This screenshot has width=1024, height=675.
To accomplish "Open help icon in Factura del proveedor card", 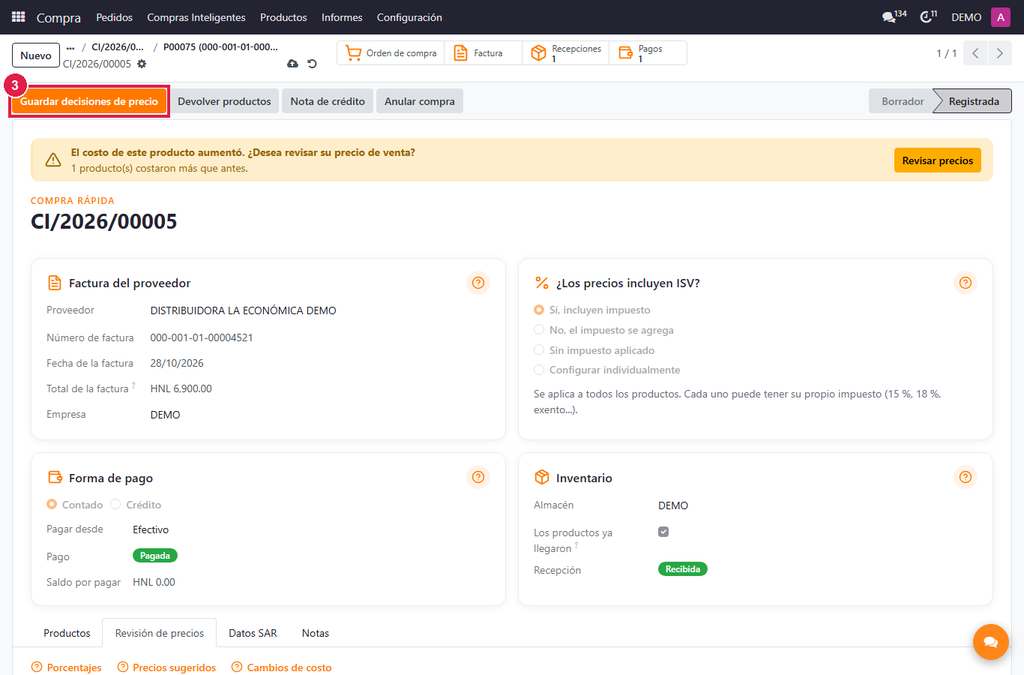I will [478, 283].
